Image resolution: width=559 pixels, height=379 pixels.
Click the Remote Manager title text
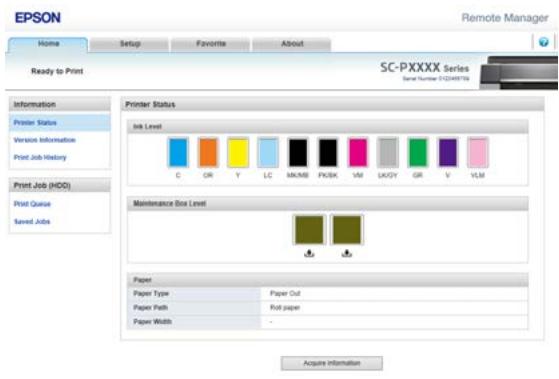(x=505, y=18)
